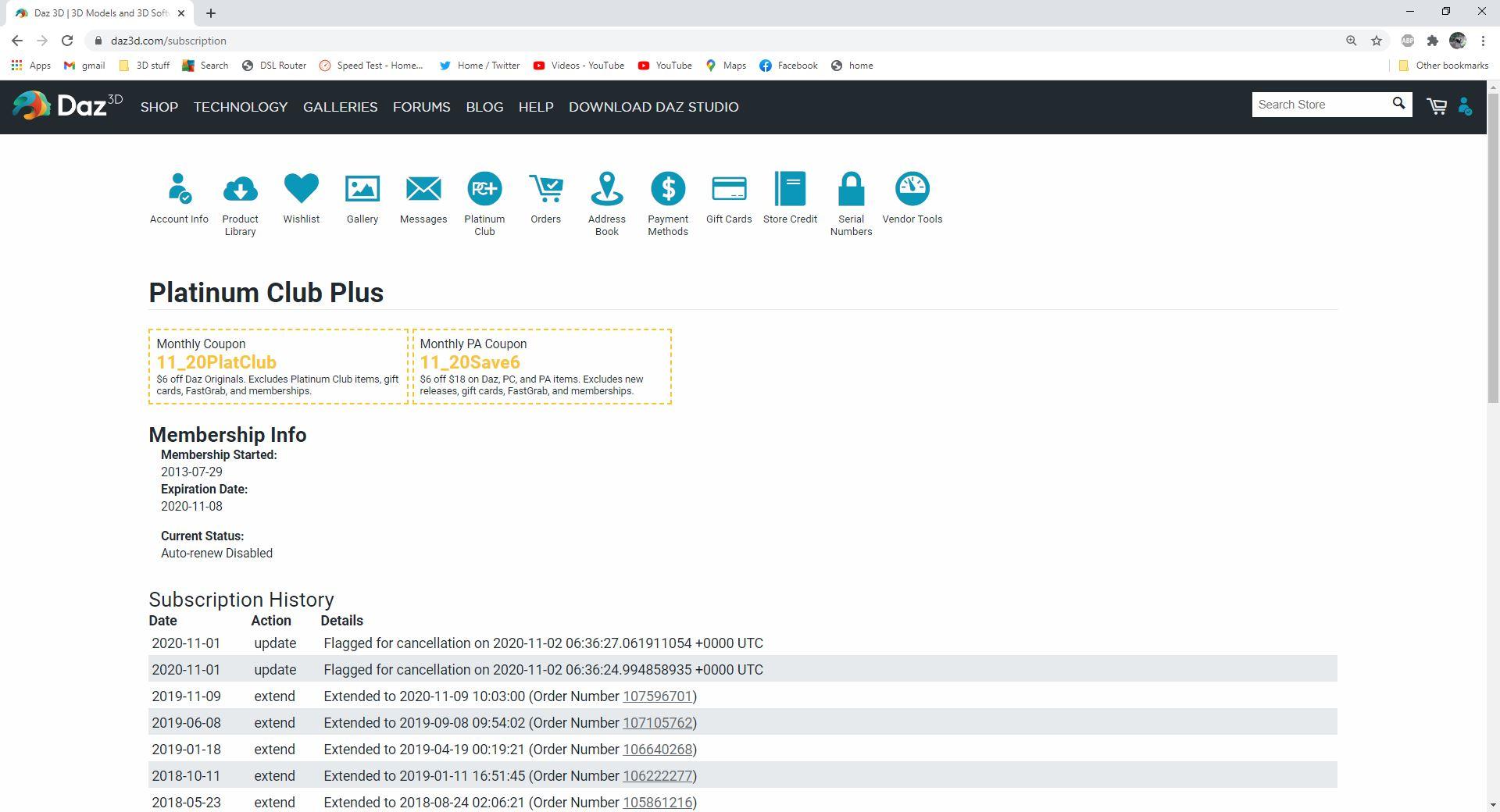Screen dimensions: 1500x812
Task: Open the browser zoom icon in address bar
Action: (x=1351, y=41)
